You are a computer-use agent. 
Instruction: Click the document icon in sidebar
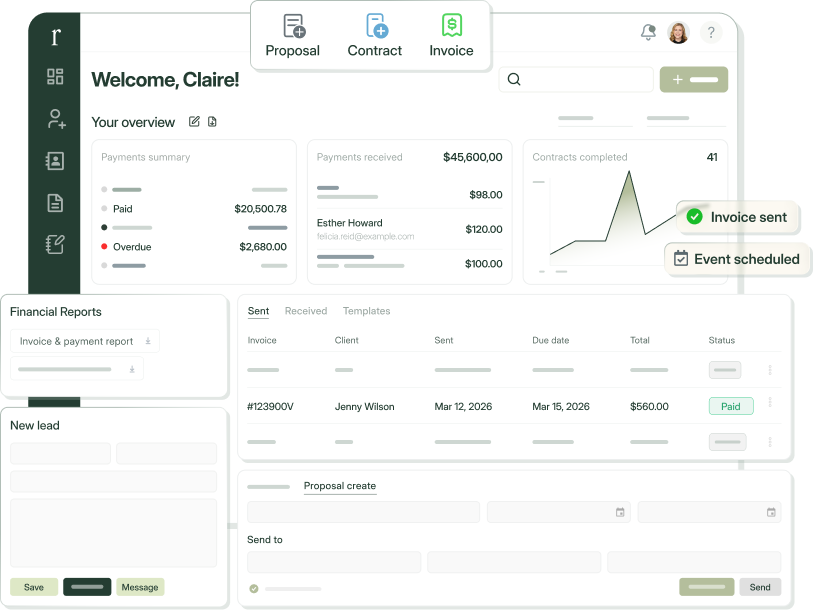coord(55,203)
